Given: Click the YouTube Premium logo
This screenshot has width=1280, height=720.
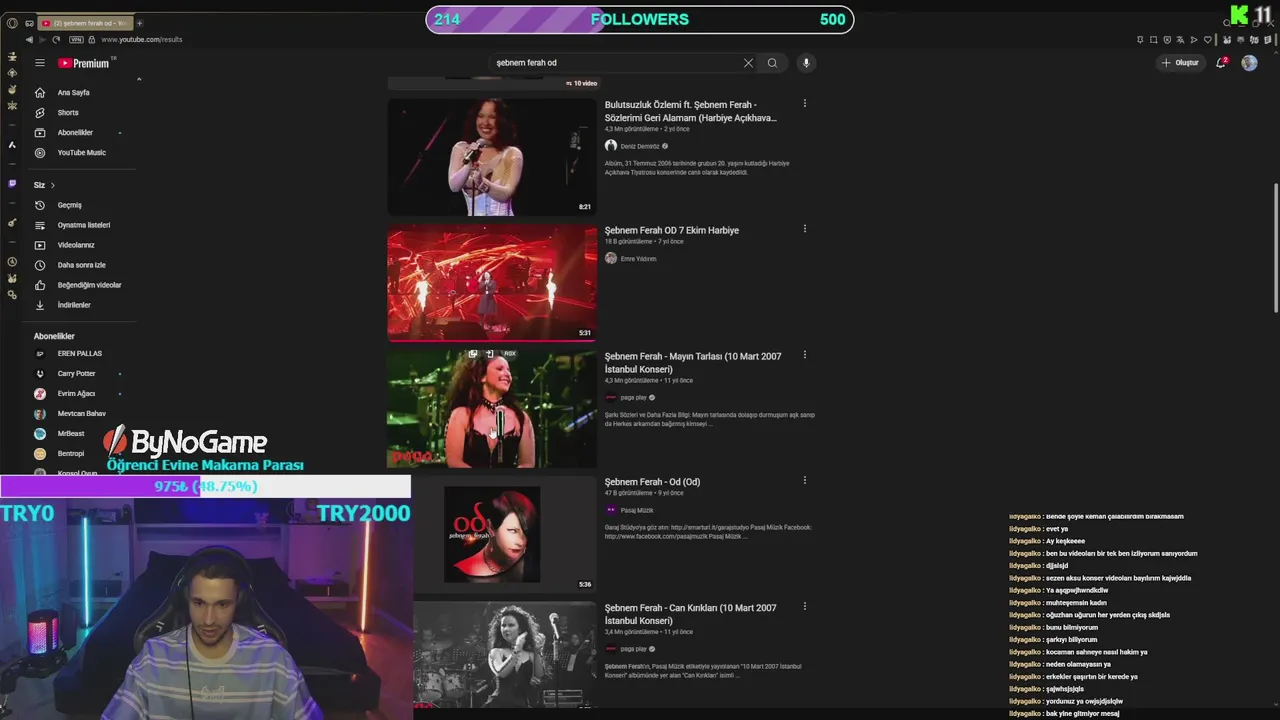Looking at the screenshot, I should pyautogui.click(x=84, y=63).
